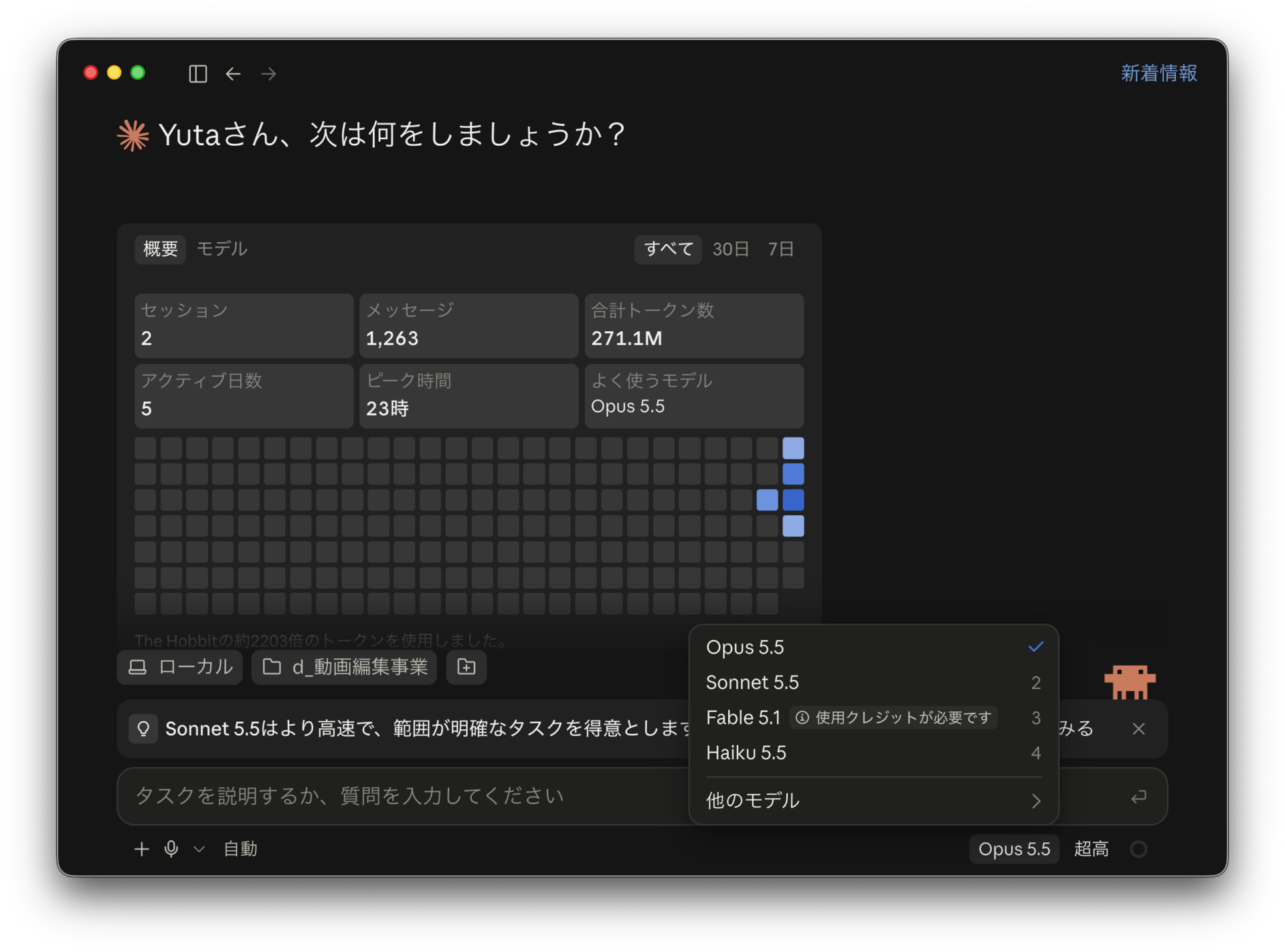Image resolution: width=1285 pixels, height=952 pixels.
Task: Toggle the sidebar panel icon
Action: tap(197, 74)
